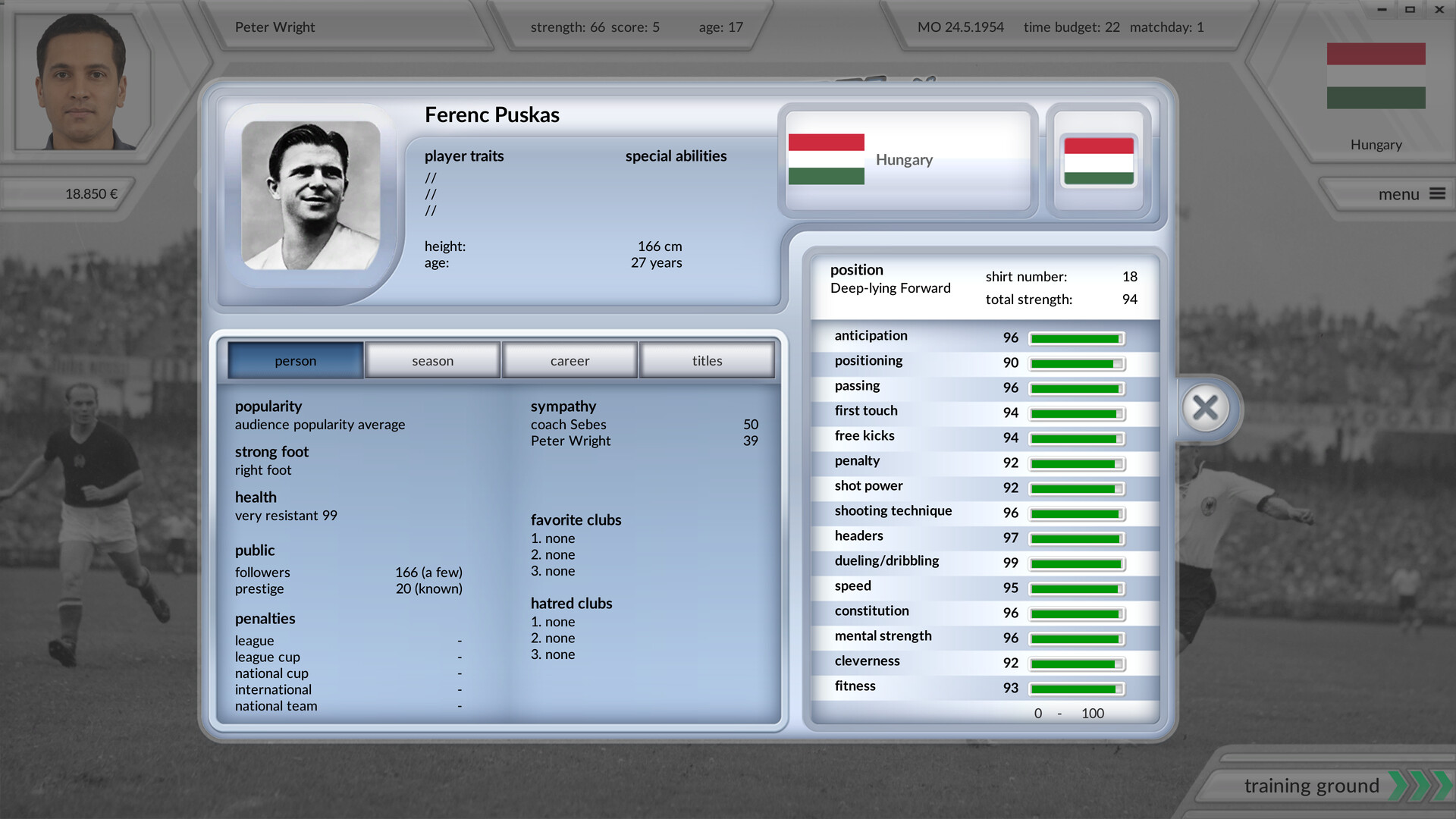Select the speed attribute bar

(x=1075, y=588)
